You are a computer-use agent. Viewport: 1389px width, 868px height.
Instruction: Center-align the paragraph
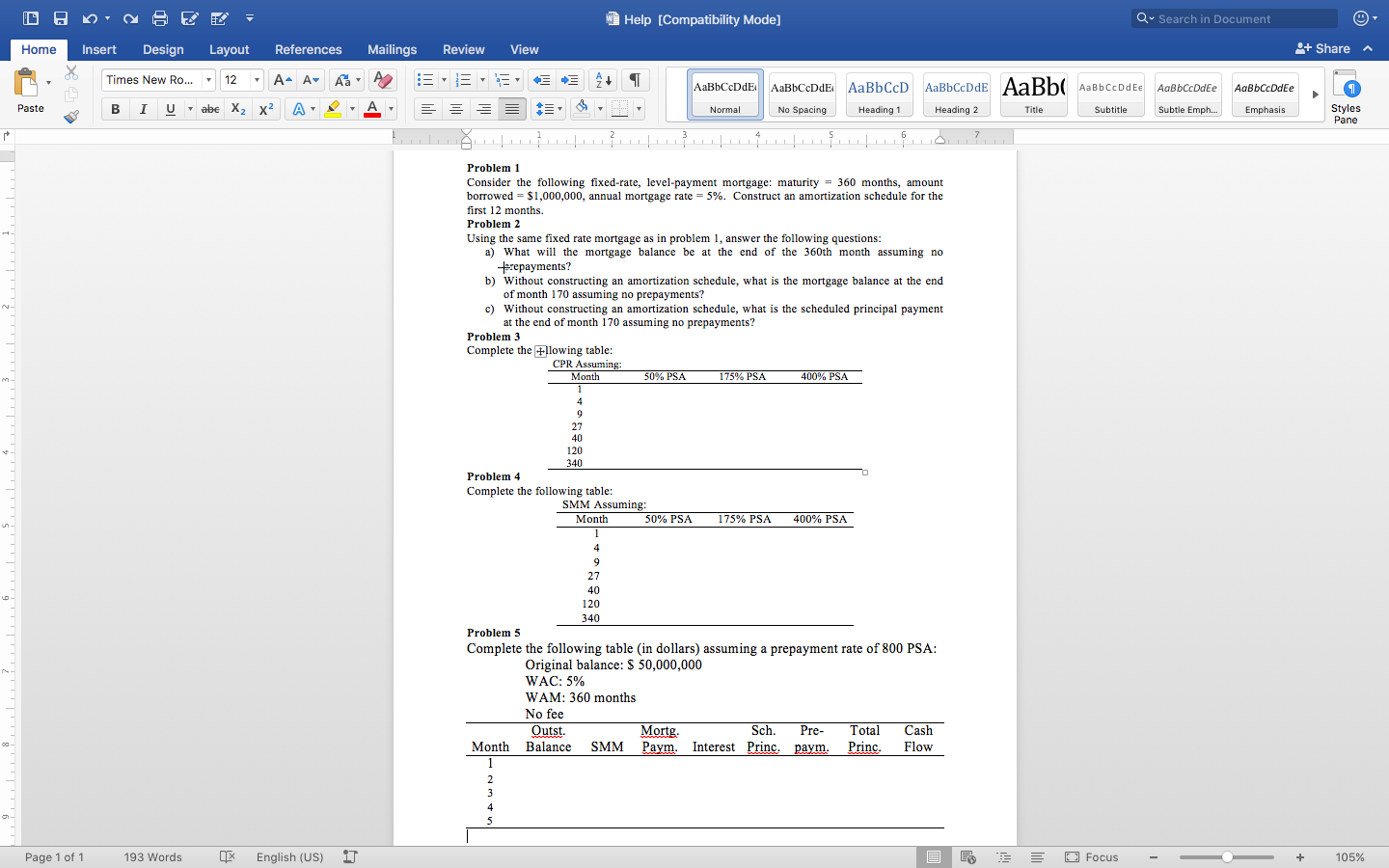tap(455, 109)
